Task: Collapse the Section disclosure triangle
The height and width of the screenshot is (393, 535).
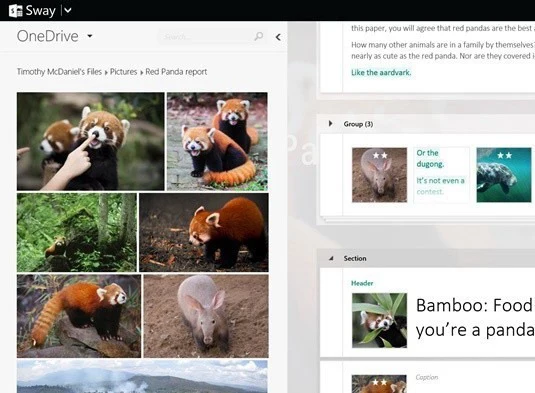Action: 331,258
